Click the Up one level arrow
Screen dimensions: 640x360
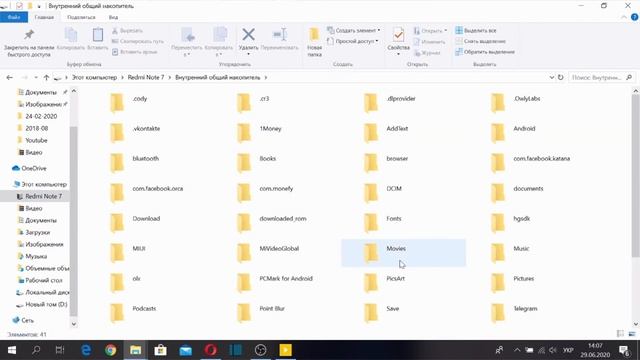tap(46, 78)
